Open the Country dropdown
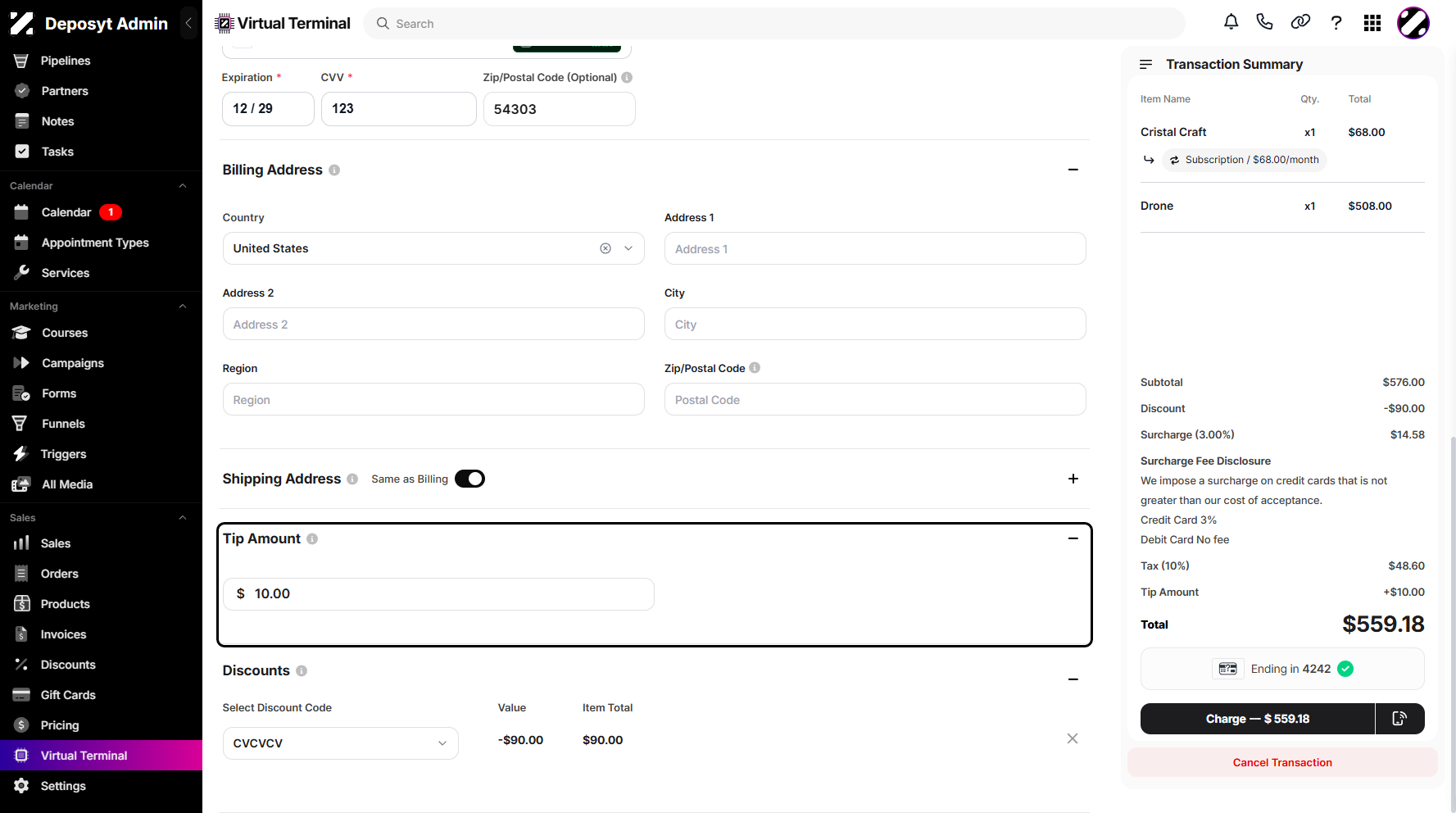Image resolution: width=1456 pixels, height=813 pixels. (x=433, y=248)
